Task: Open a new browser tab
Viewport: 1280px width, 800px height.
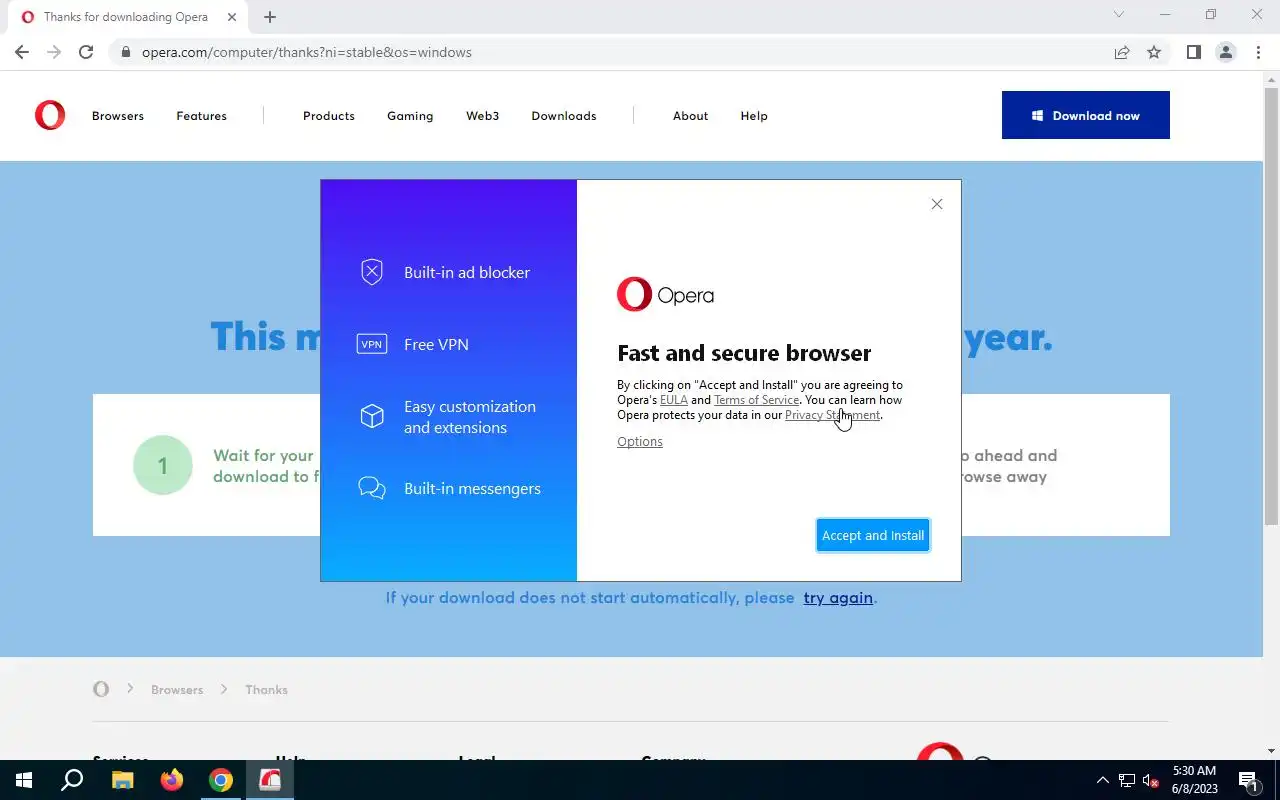Action: pyautogui.click(x=270, y=17)
